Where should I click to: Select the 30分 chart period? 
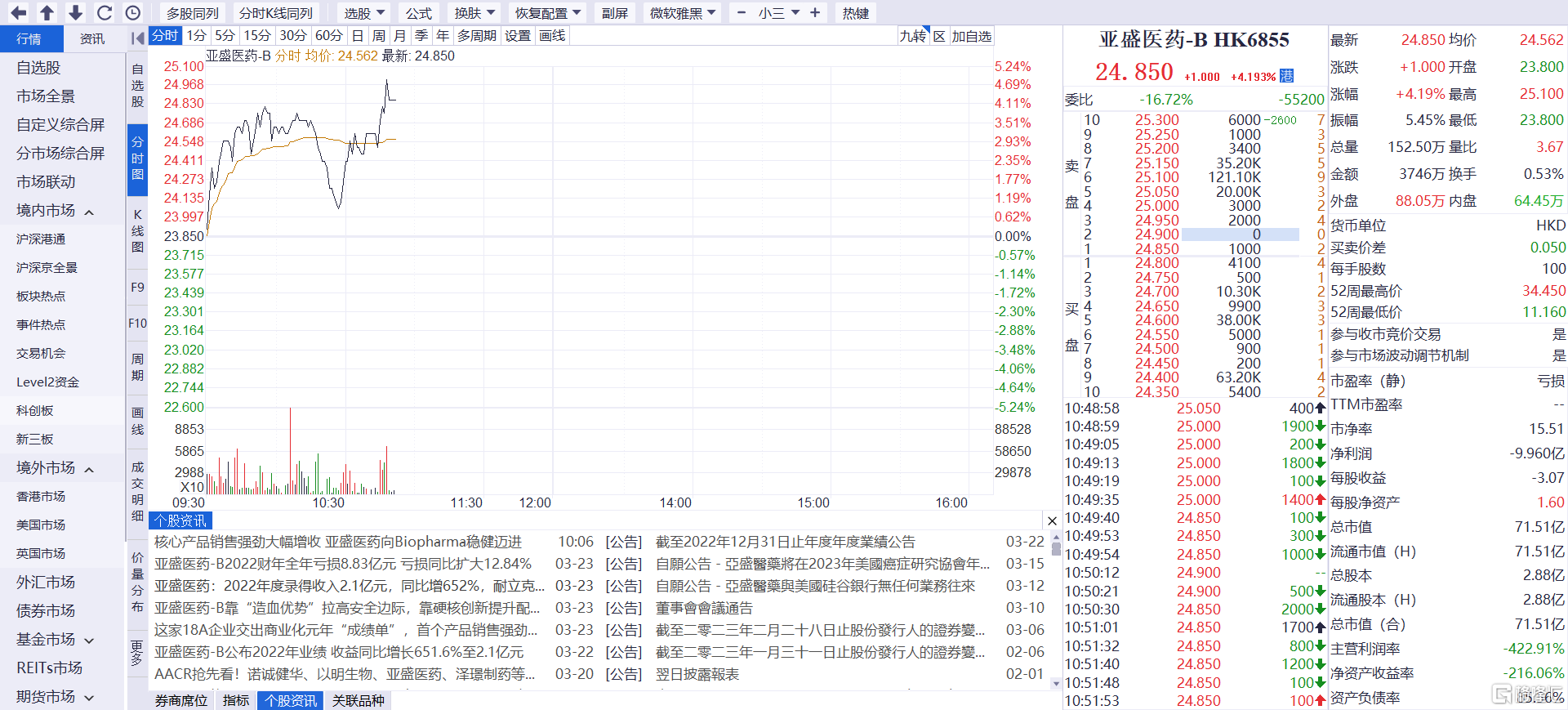tap(293, 36)
